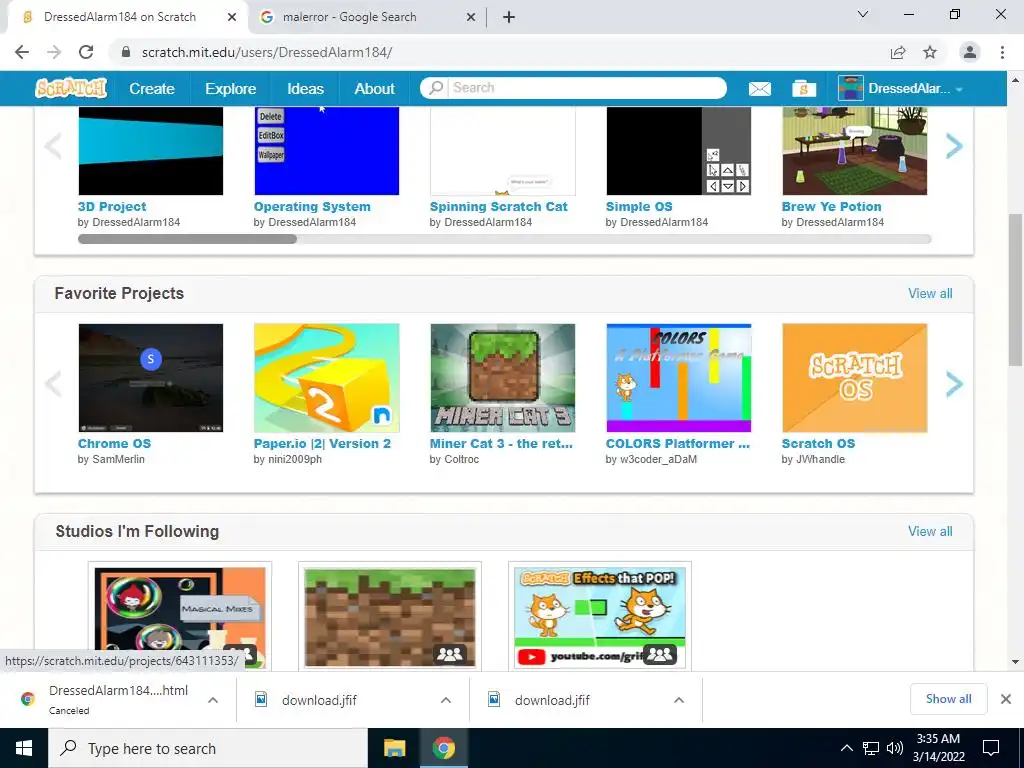Open the notification center icon
The width and height of the screenshot is (1024, 768).
pos(991,748)
